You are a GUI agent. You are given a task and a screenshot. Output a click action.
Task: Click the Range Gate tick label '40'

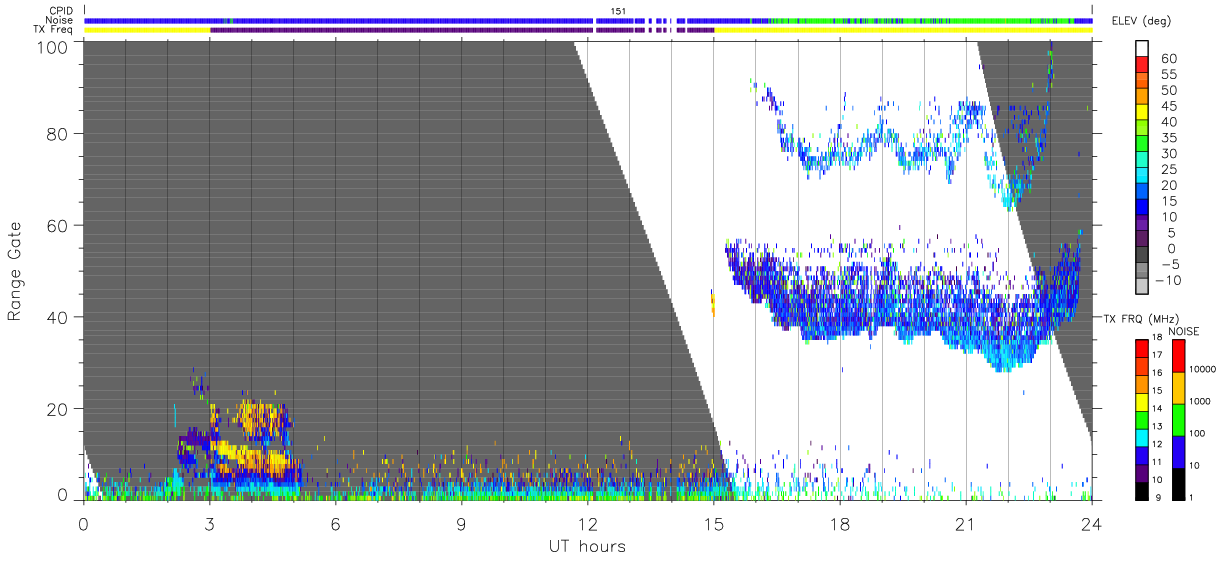coord(59,317)
